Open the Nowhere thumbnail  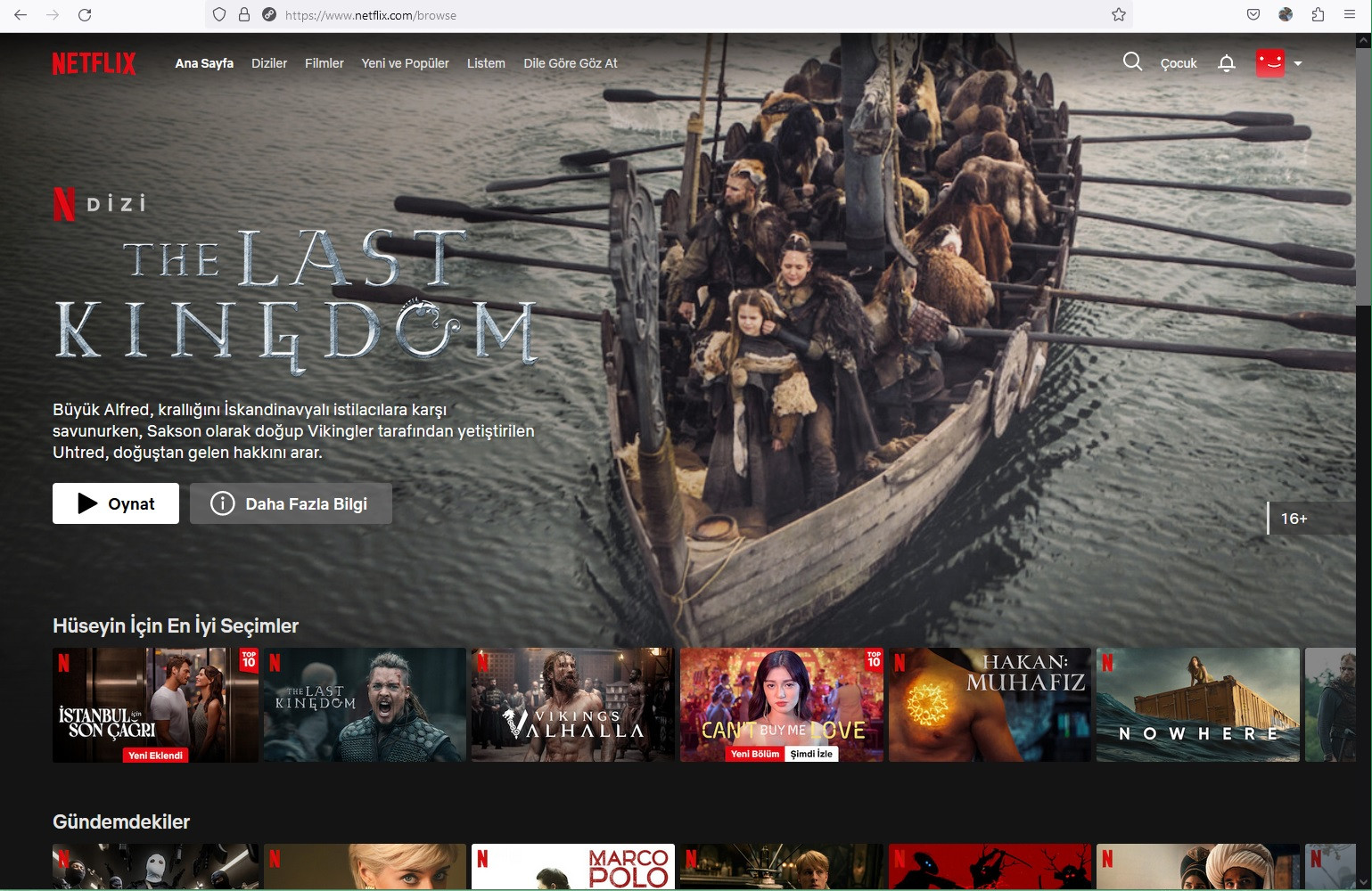coord(1198,705)
